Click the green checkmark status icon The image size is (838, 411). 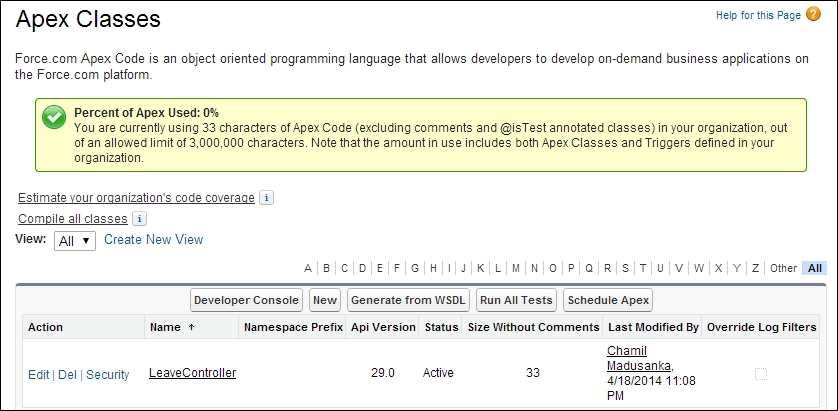coord(54,117)
